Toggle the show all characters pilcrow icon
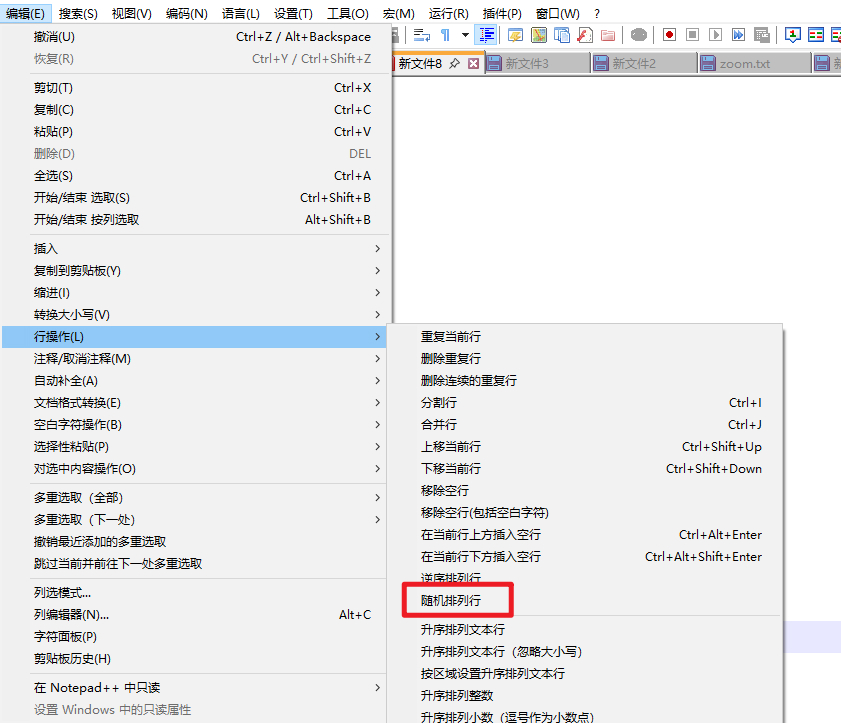The width and height of the screenshot is (841, 723). click(x=445, y=35)
